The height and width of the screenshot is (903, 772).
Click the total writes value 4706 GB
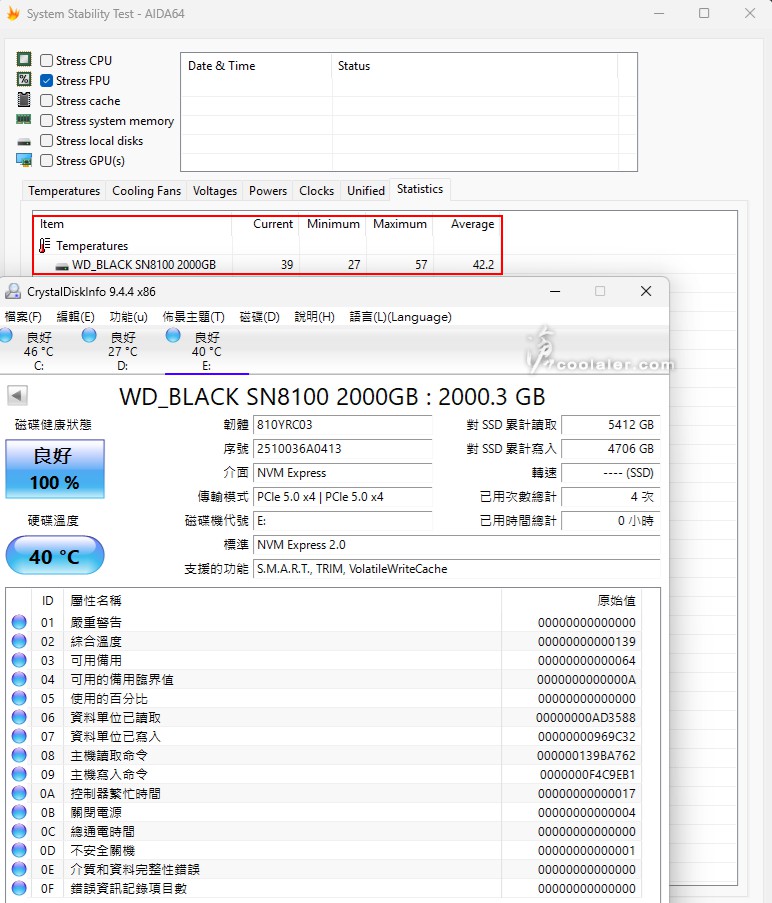coord(610,449)
